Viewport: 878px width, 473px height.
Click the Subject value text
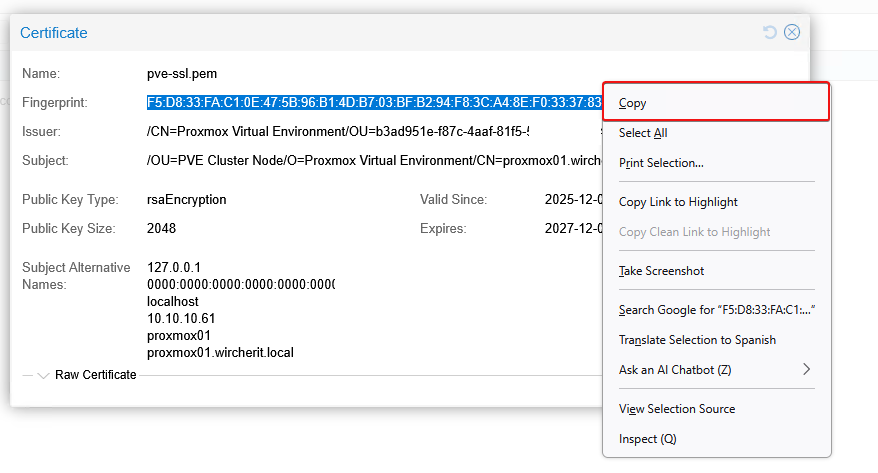[x=372, y=161]
